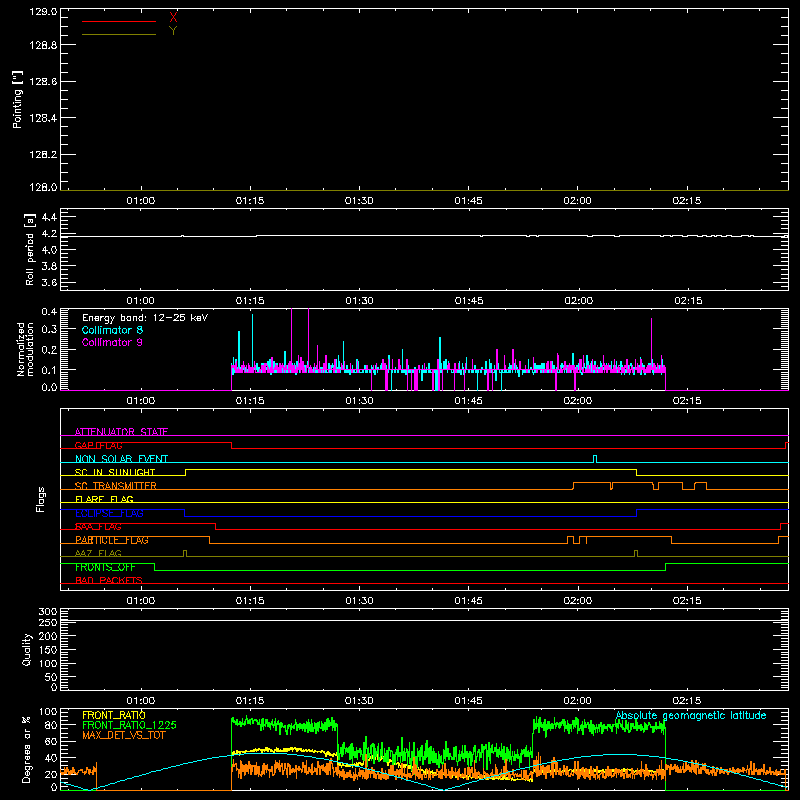Click the 128.6 tick label
This screenshot has height=800, width=800.
point(43,82)
